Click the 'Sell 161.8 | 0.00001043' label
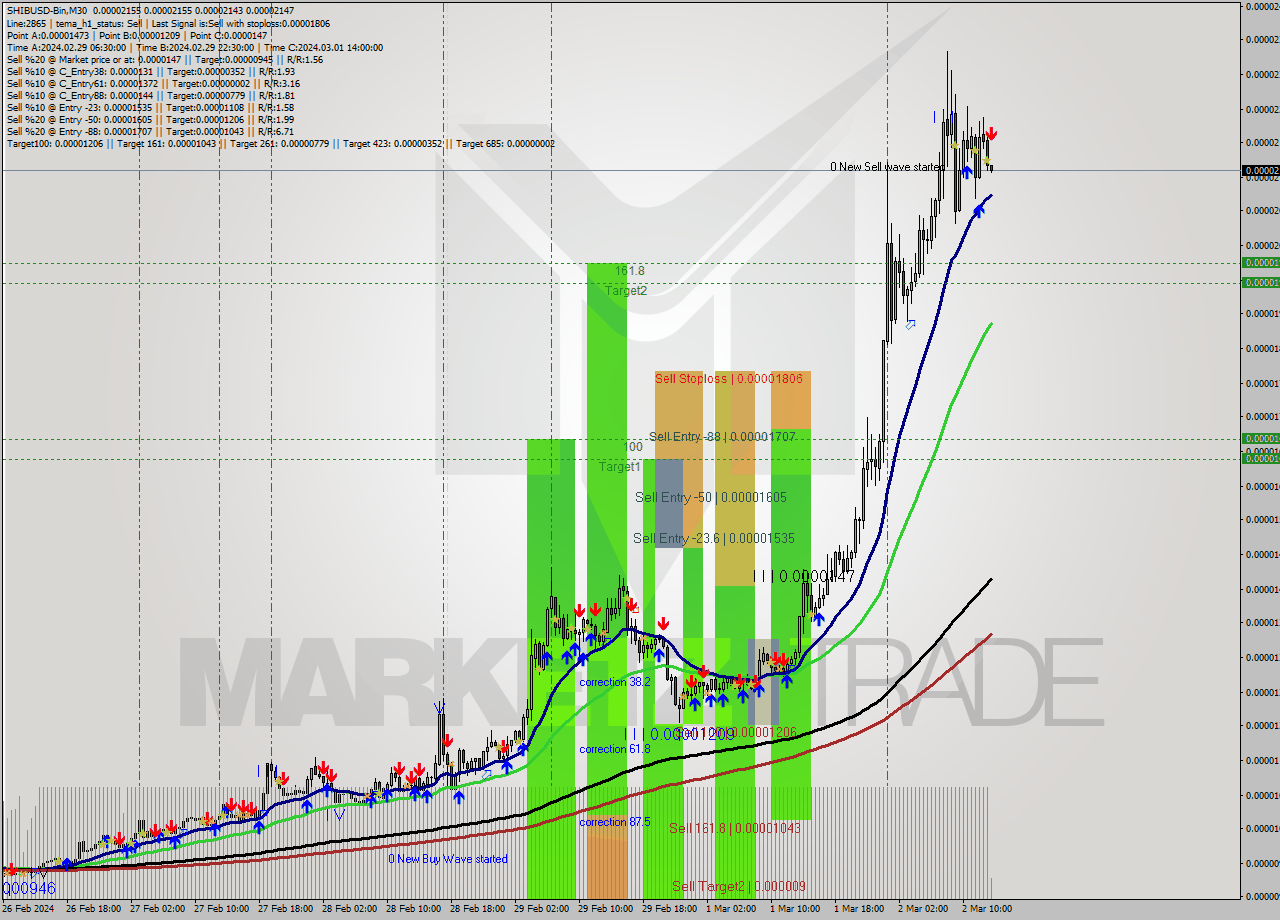Image resolution: width=1280 pixels, height=920 pixels. click(x=735, y=828)
